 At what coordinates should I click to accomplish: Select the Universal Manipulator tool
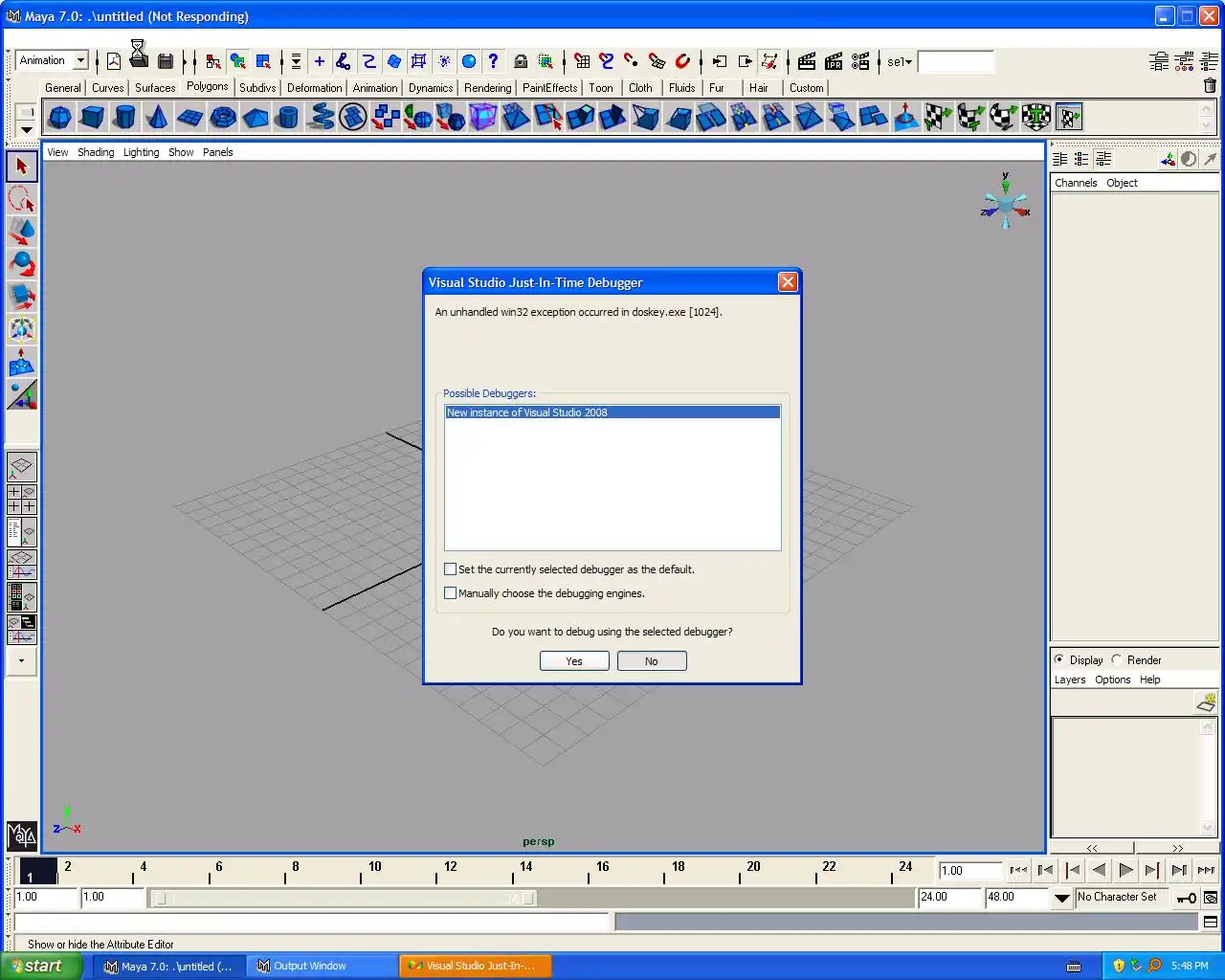(22, 329)
